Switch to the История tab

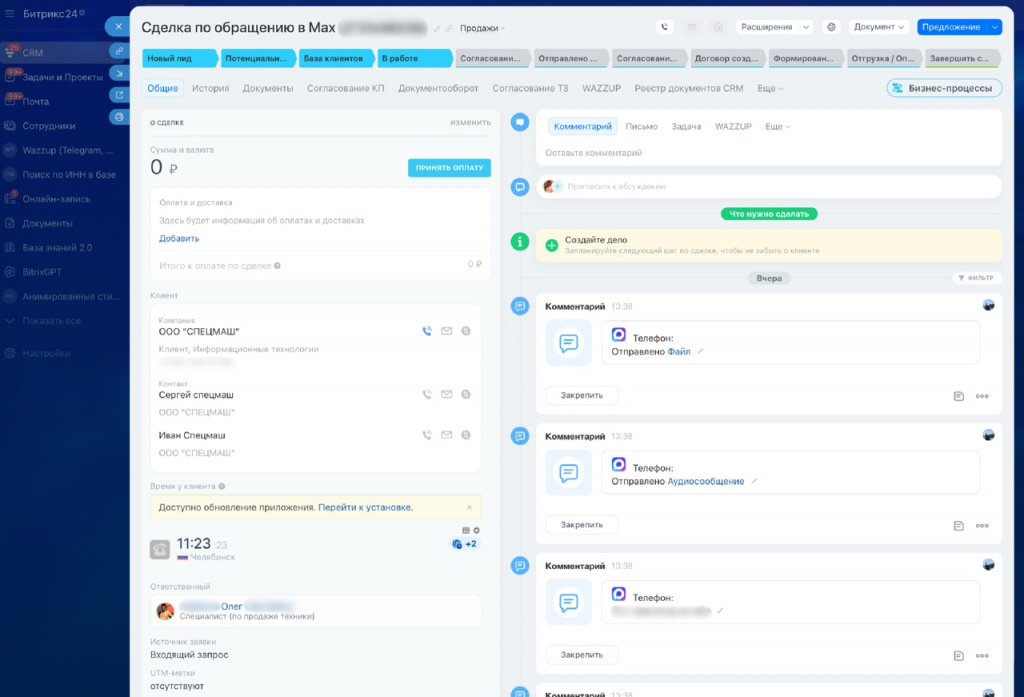point(210,88)
